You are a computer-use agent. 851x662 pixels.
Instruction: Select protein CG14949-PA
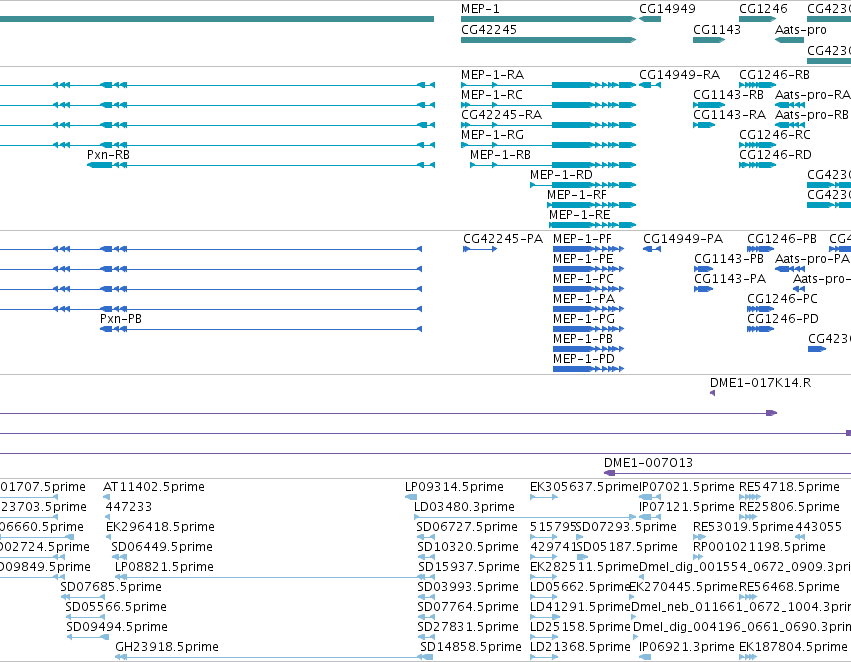683,239
